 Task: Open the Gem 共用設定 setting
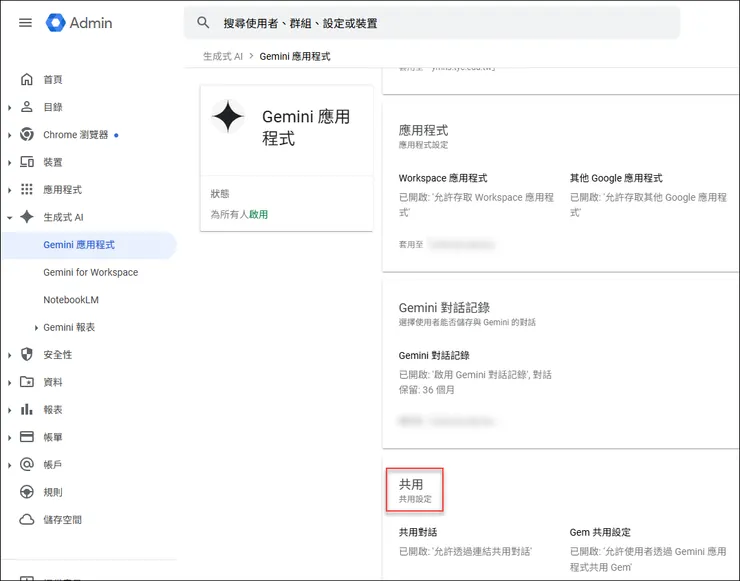pyautogui.click(x=600, y=532)
